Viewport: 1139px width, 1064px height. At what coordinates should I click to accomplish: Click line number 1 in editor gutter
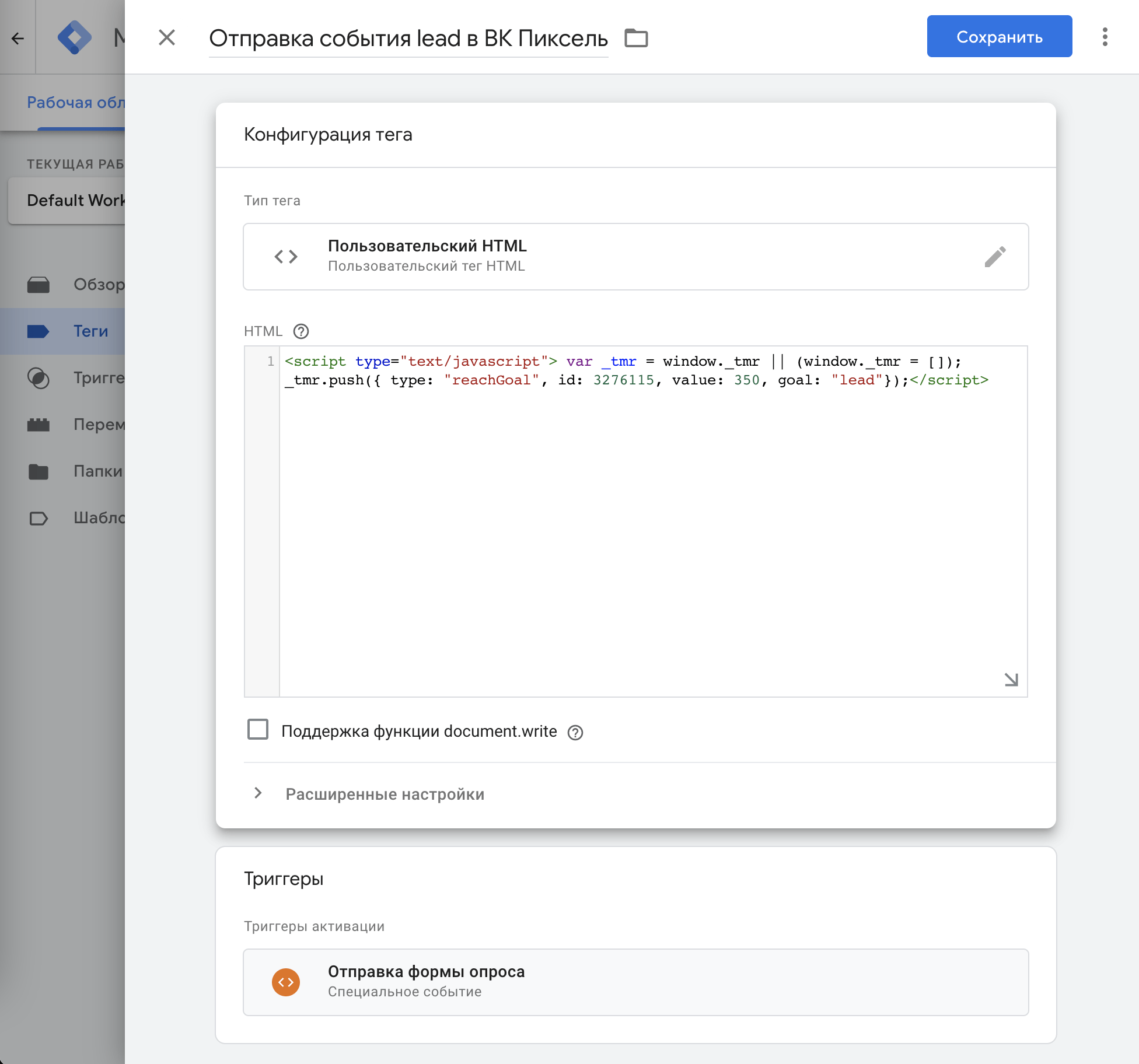tap(271, 361)
